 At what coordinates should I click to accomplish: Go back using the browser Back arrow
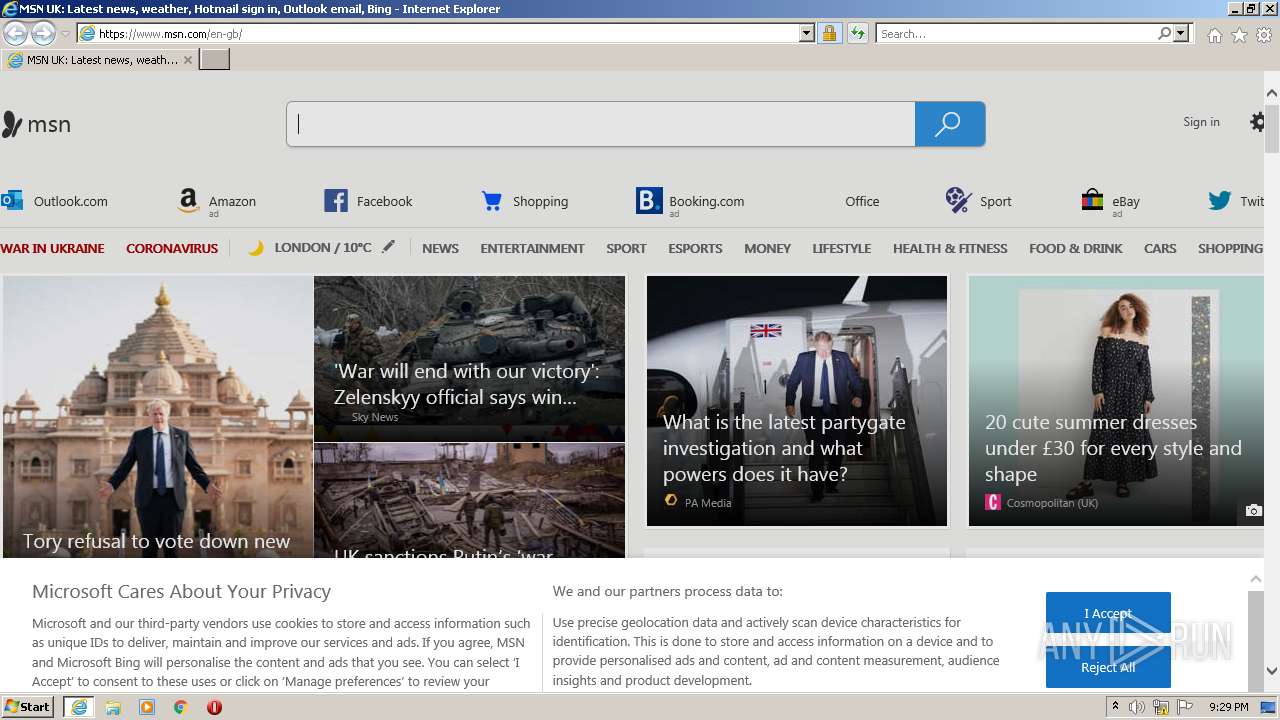[x=16, y=33]
